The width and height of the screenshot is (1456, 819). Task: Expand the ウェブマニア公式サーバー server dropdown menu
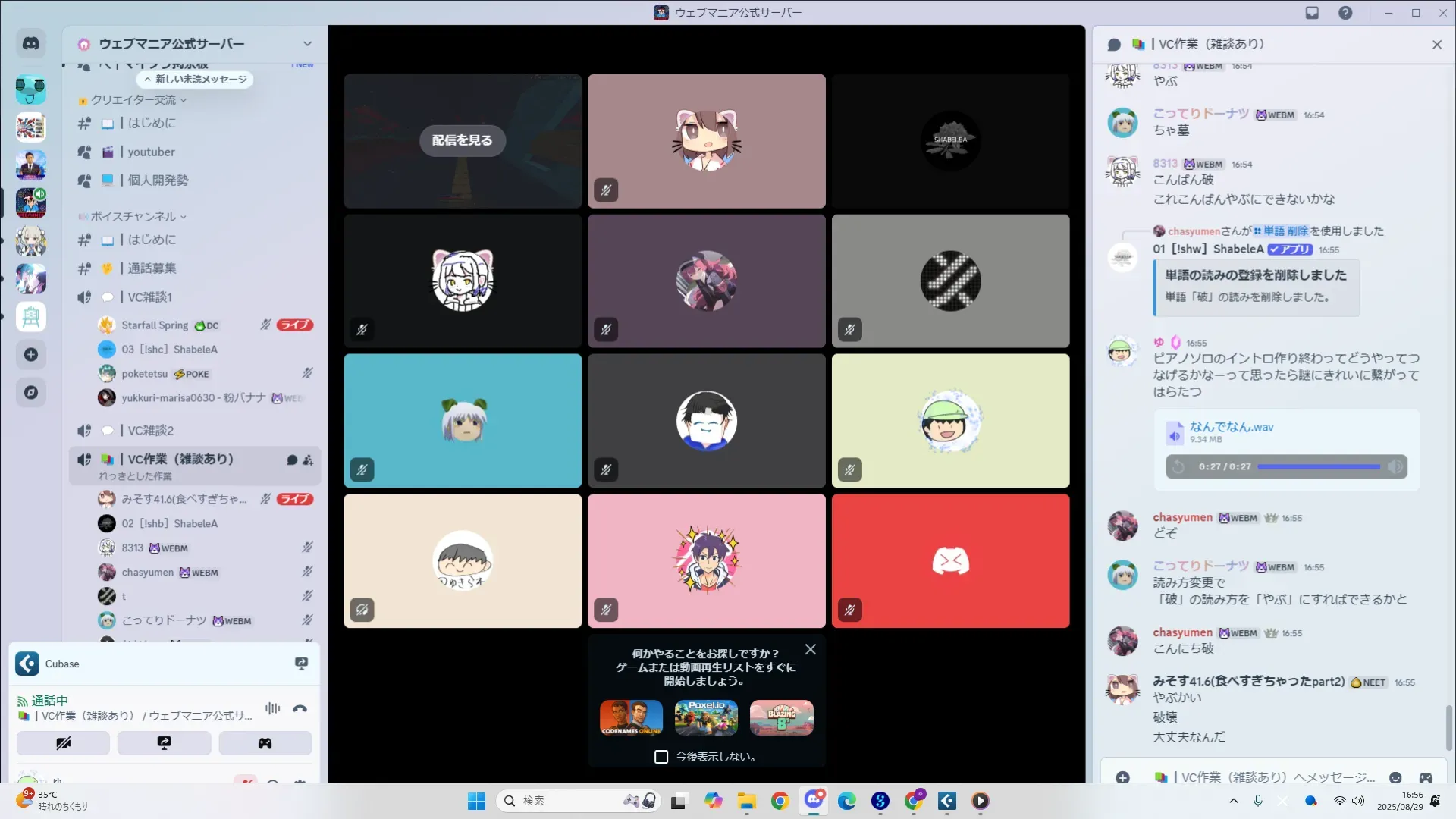tap(307, 44)
